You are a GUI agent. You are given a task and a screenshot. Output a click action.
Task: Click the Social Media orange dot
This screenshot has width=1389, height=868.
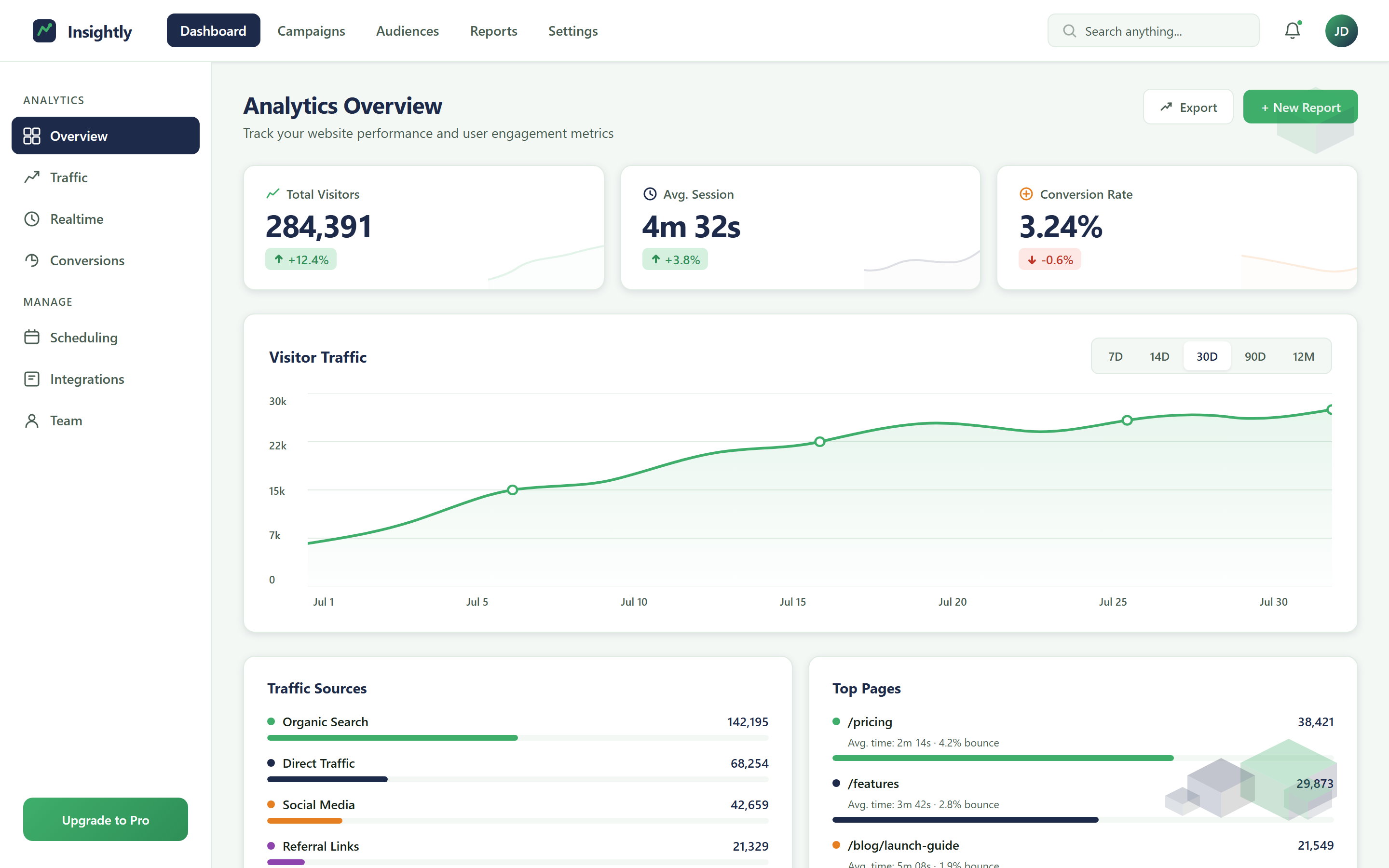tap(271, 804)
